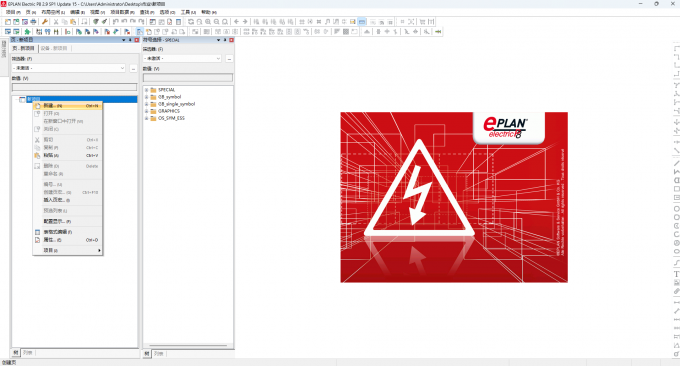Image resolution: width=680 pixels, height=366 pixels.
Task: Expand the GRAPHICS folder node
Action: (147, 111)
